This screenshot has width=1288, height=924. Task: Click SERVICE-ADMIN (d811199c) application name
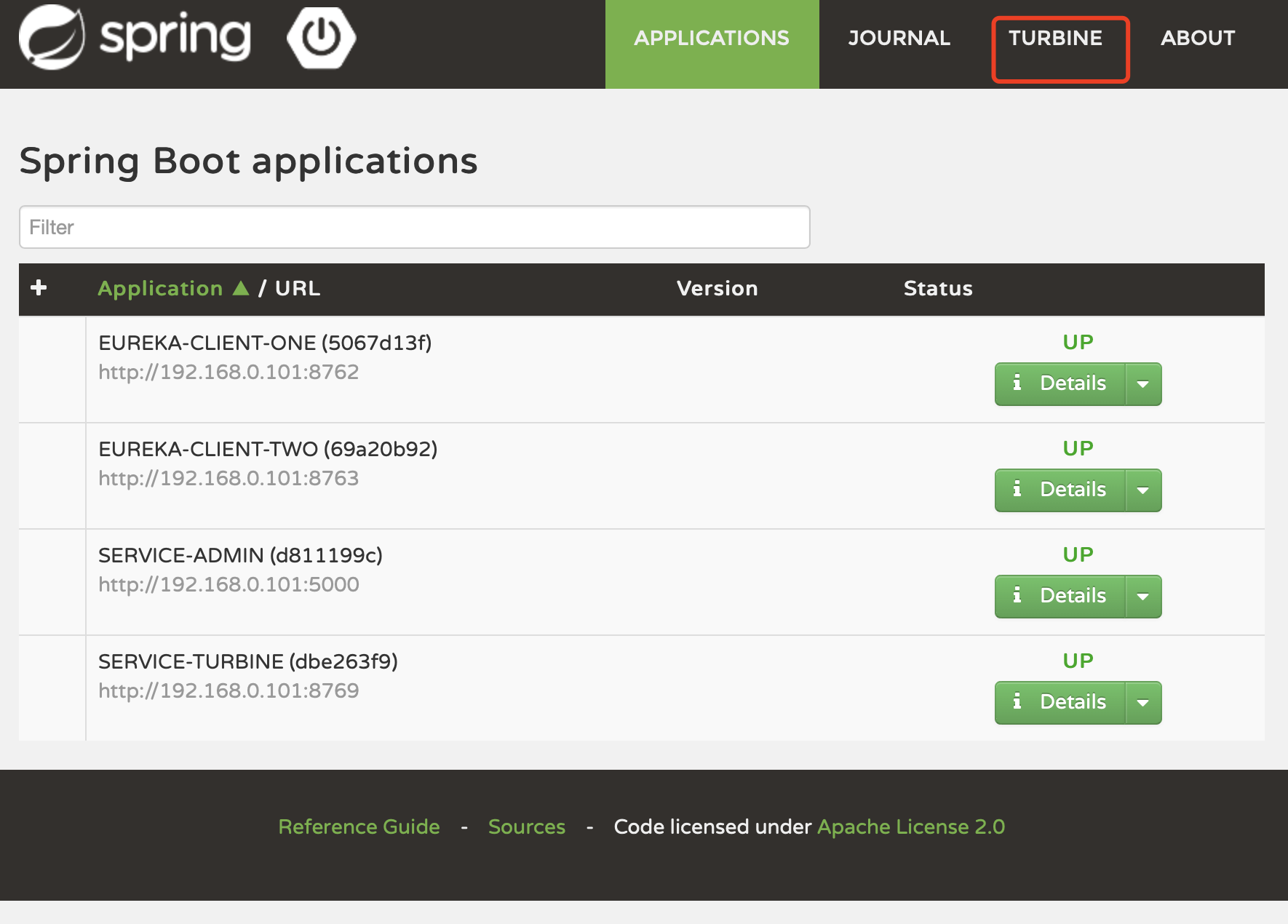pyautogui.click(x=240, y=555)
